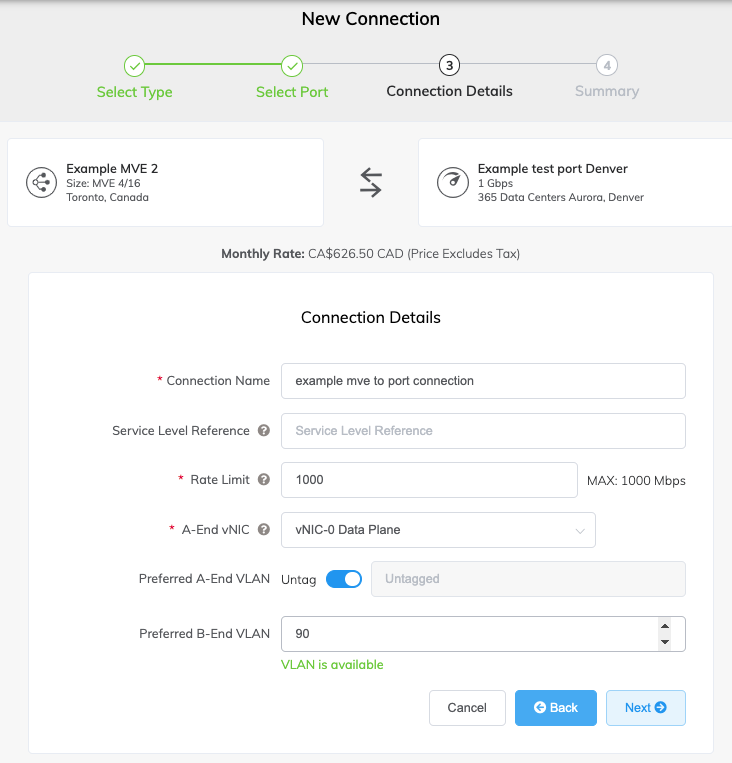Click the Next button

click(646, 708)
